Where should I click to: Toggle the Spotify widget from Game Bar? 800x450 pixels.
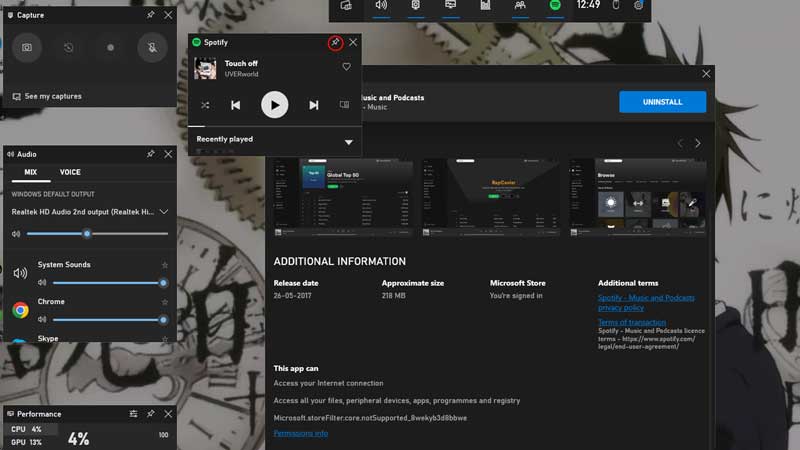pyautogui.click(x=555, y=6)
